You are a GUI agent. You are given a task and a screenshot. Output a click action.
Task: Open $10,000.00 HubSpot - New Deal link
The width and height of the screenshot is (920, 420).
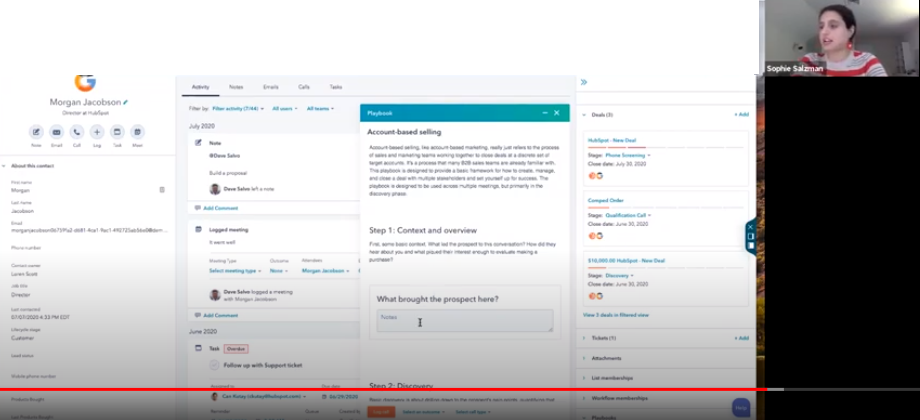626,260
